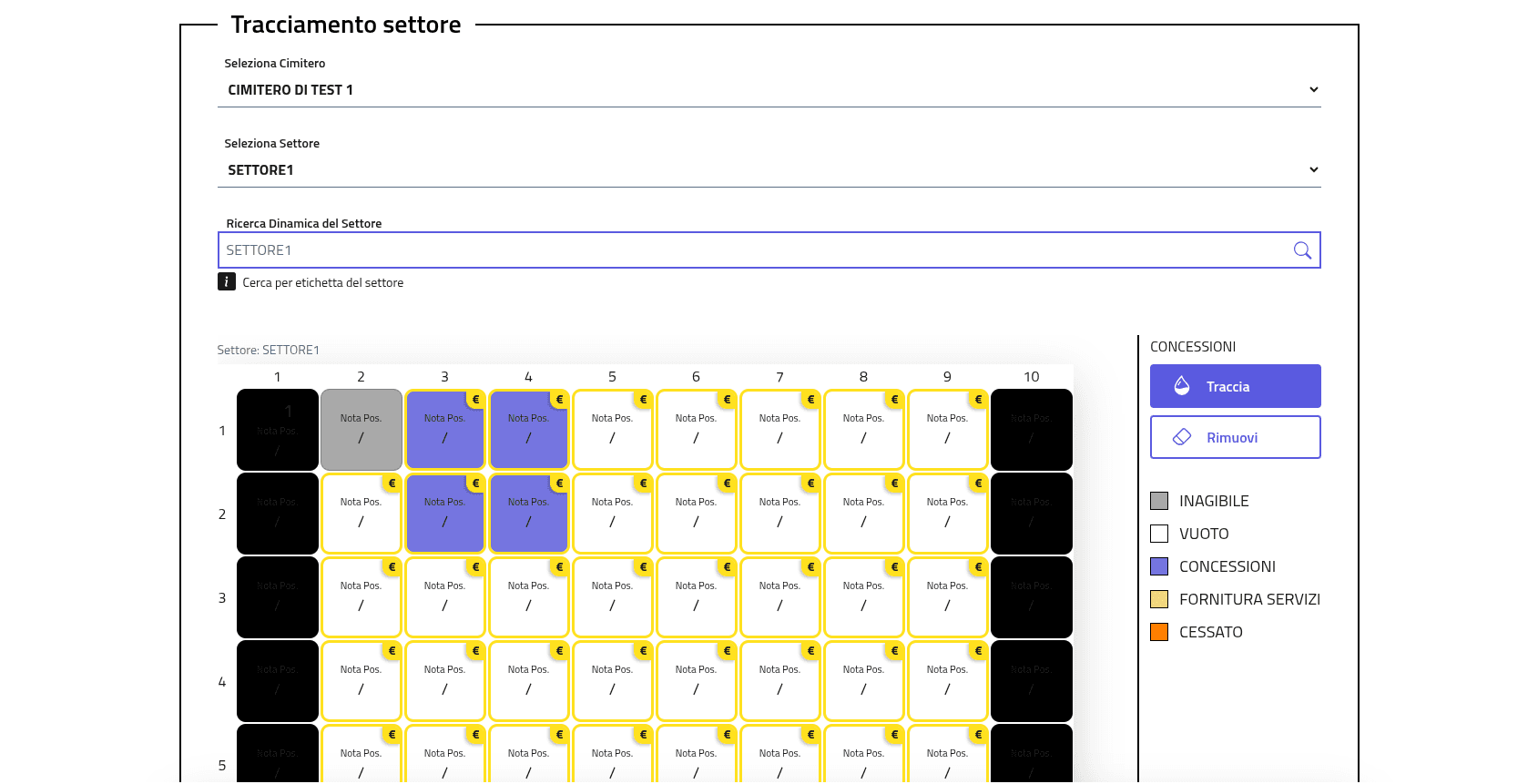Viewport: 1538px width, 784px height.
Task: Open the Seleziona Settore dropdown
Action: click(x=769, y=170)
